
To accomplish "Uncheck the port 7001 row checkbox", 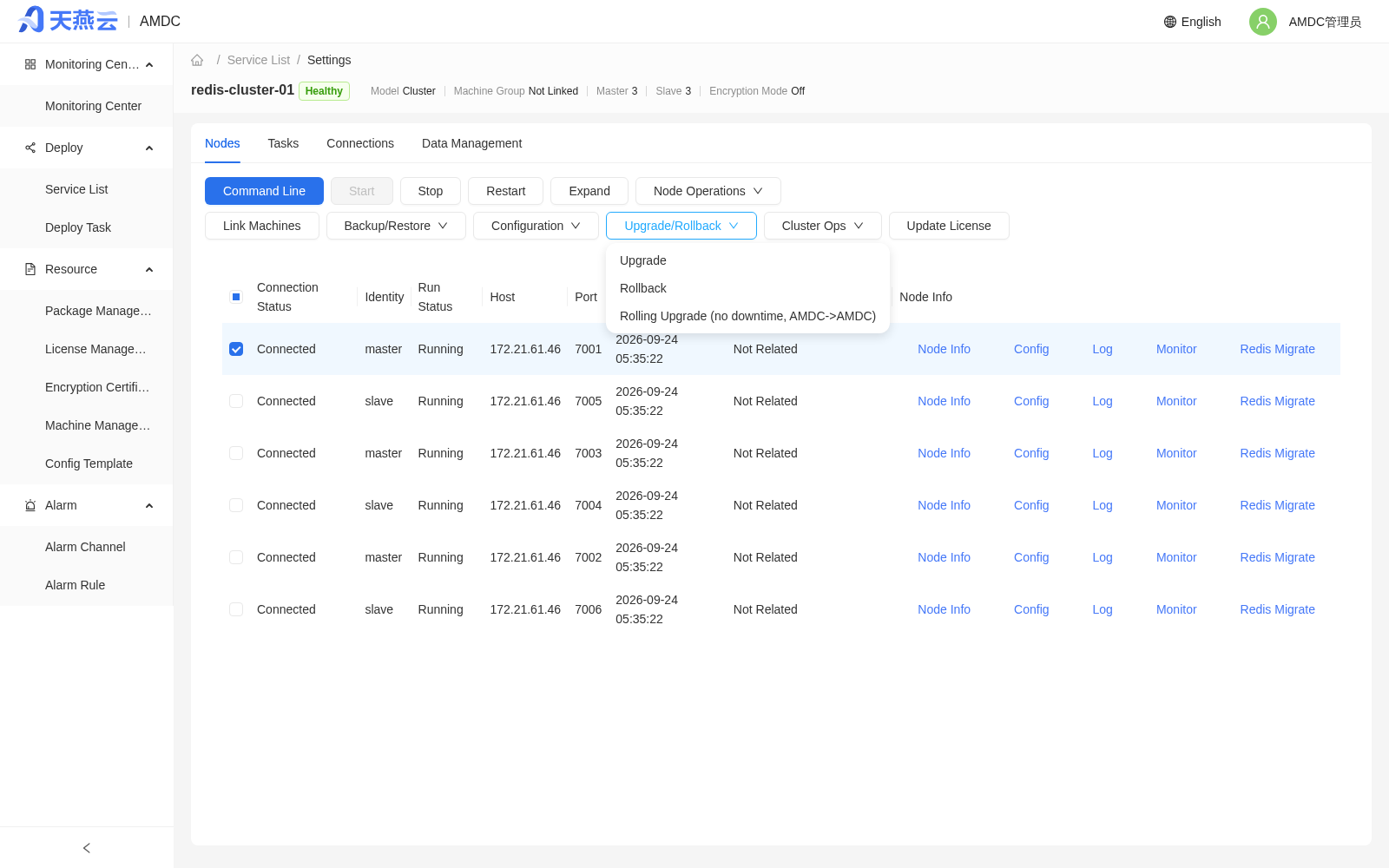I will pyautogui.click(x=236, y=349).
